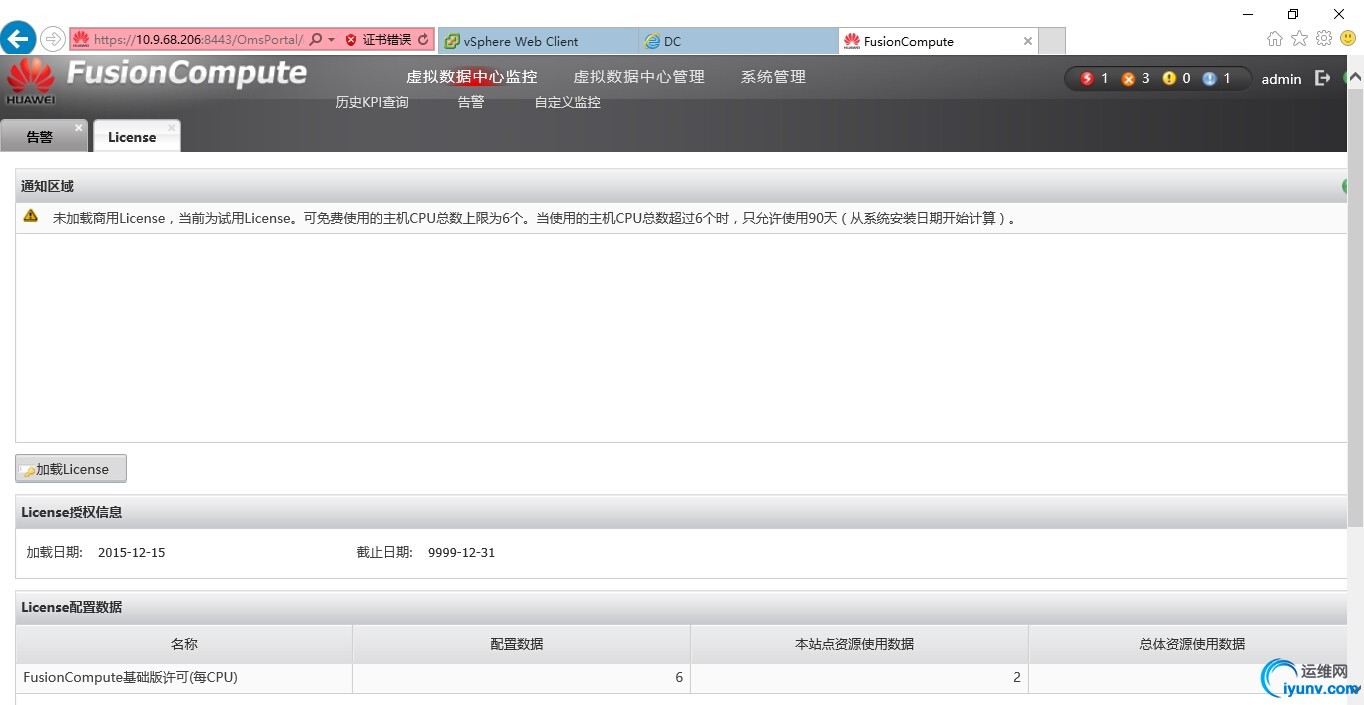The width and height of the screenshot is (1364, 705).
Task: Click the 配置数据 column header
Action: pos(521,644)
